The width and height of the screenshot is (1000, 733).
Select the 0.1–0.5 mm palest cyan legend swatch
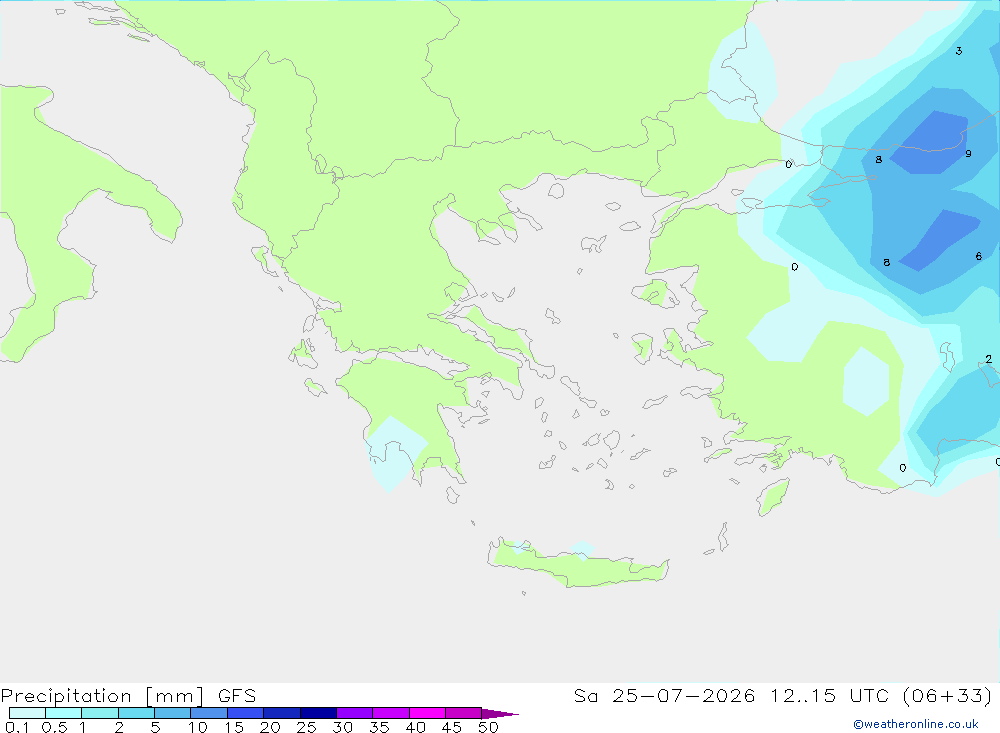[x=27, y=713]
